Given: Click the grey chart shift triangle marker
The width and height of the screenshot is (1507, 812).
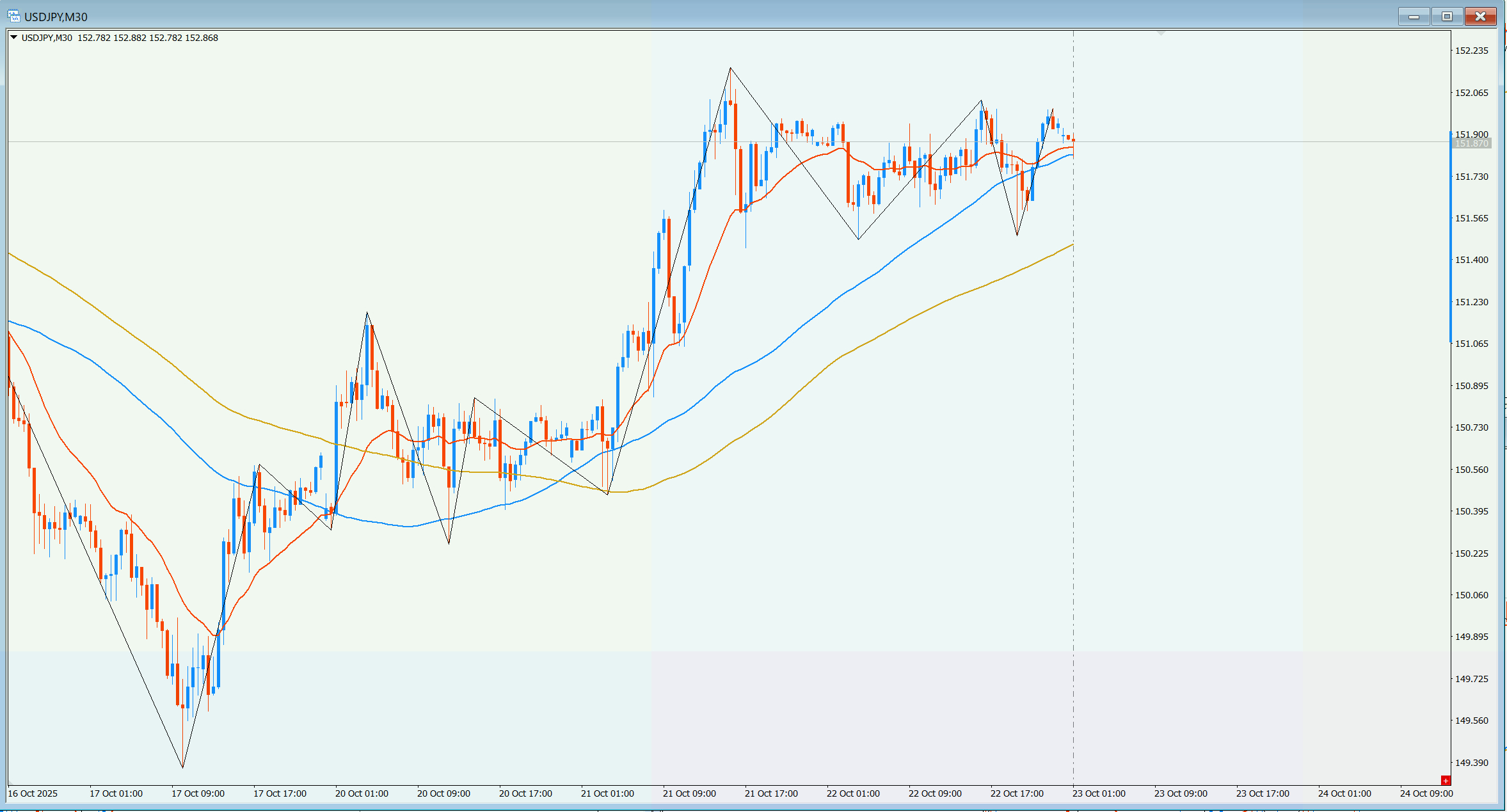Looking at the screenshot, I should tap(1161, 32).
